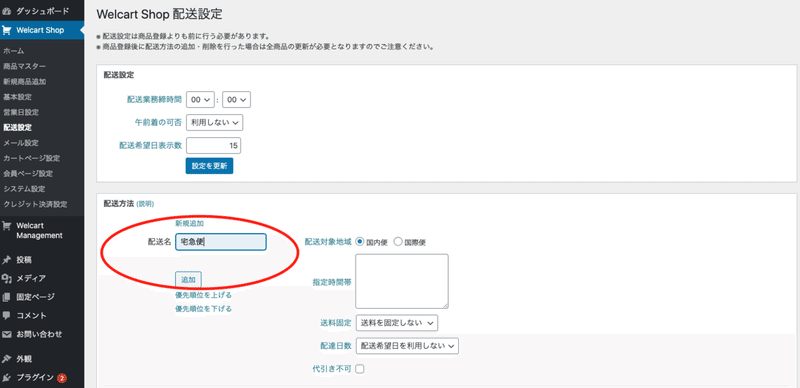Click the 午前着の可否 label
Image resolution: width=800 pixels, height=388 pixels.
(x=158, y=123)
